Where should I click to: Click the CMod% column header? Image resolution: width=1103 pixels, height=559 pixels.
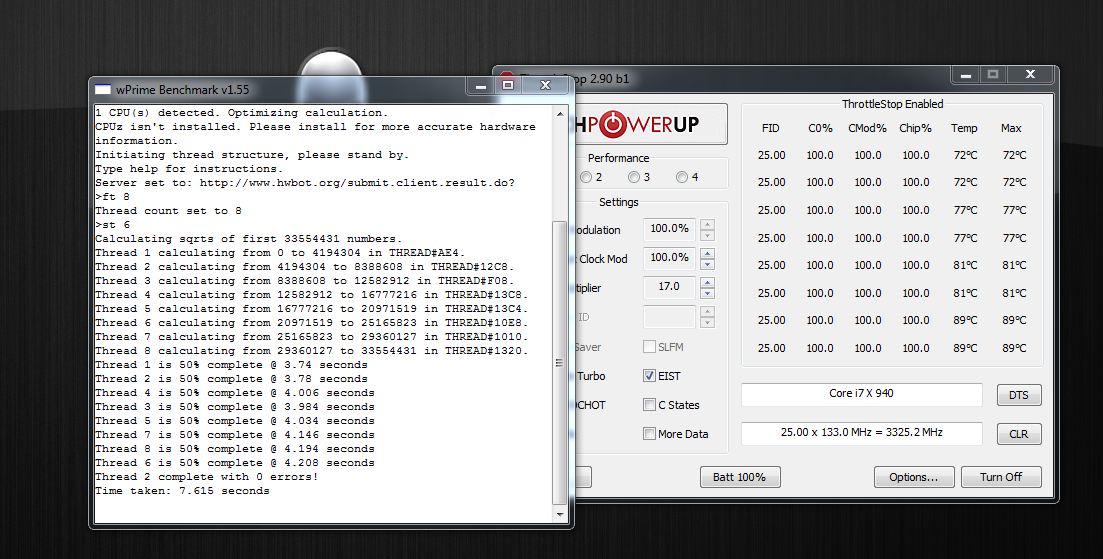pyautogui.click(x=867, y=128)
